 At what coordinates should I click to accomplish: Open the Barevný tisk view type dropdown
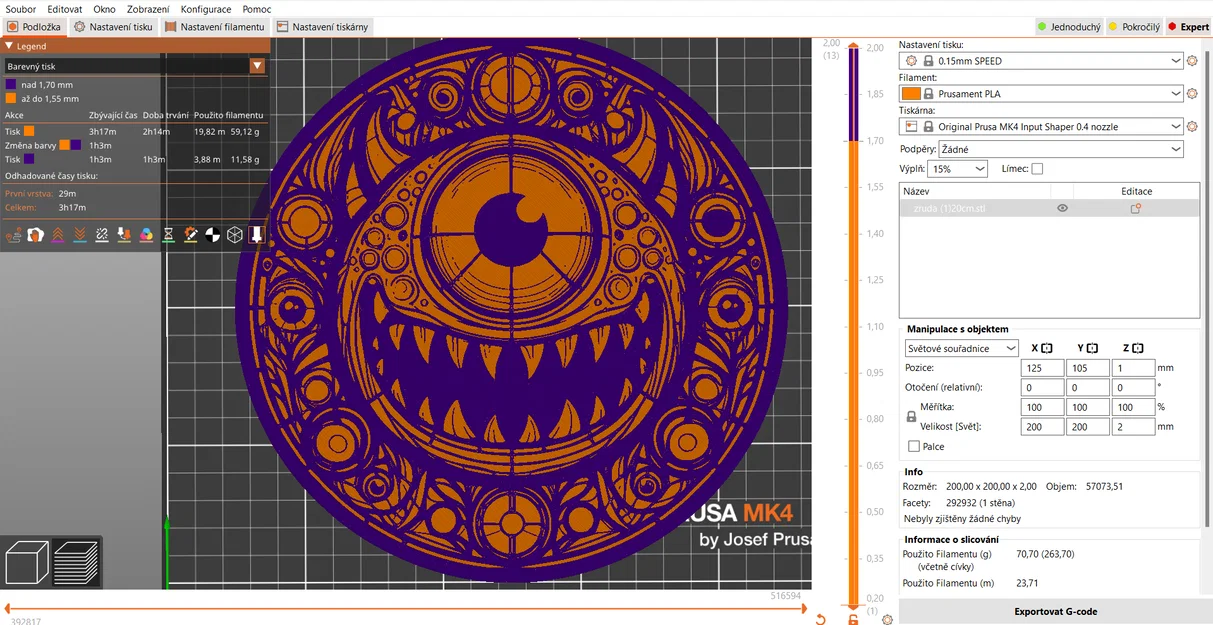[x=135, y=66]
